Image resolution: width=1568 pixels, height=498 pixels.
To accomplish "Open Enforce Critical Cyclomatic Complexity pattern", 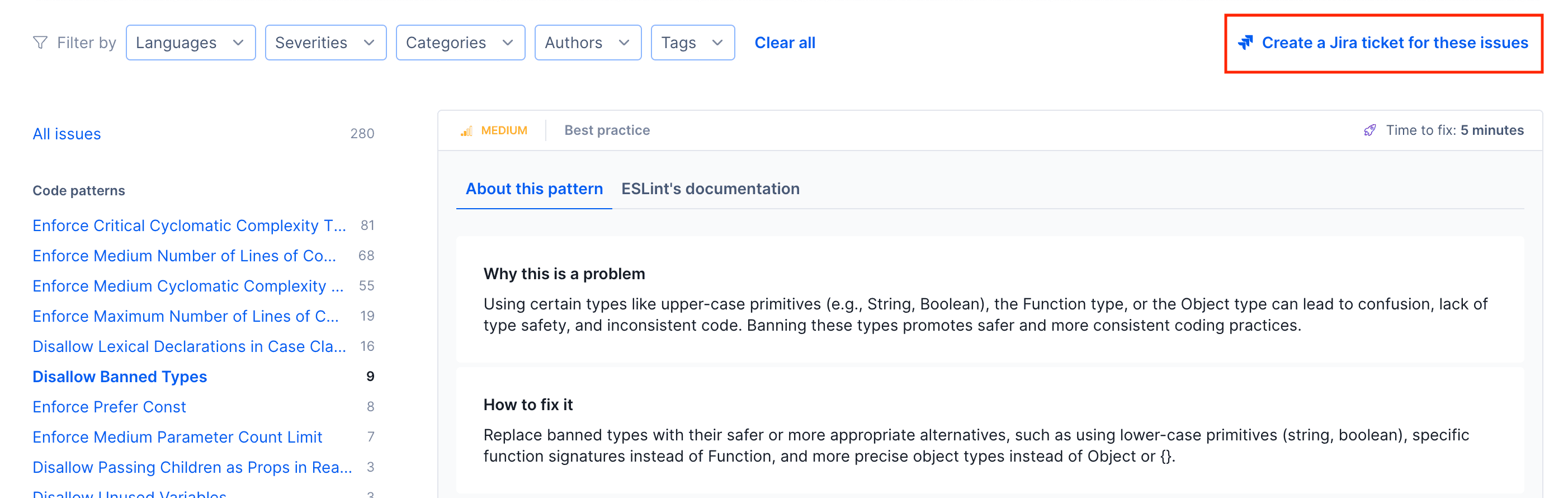I will 188,224.
